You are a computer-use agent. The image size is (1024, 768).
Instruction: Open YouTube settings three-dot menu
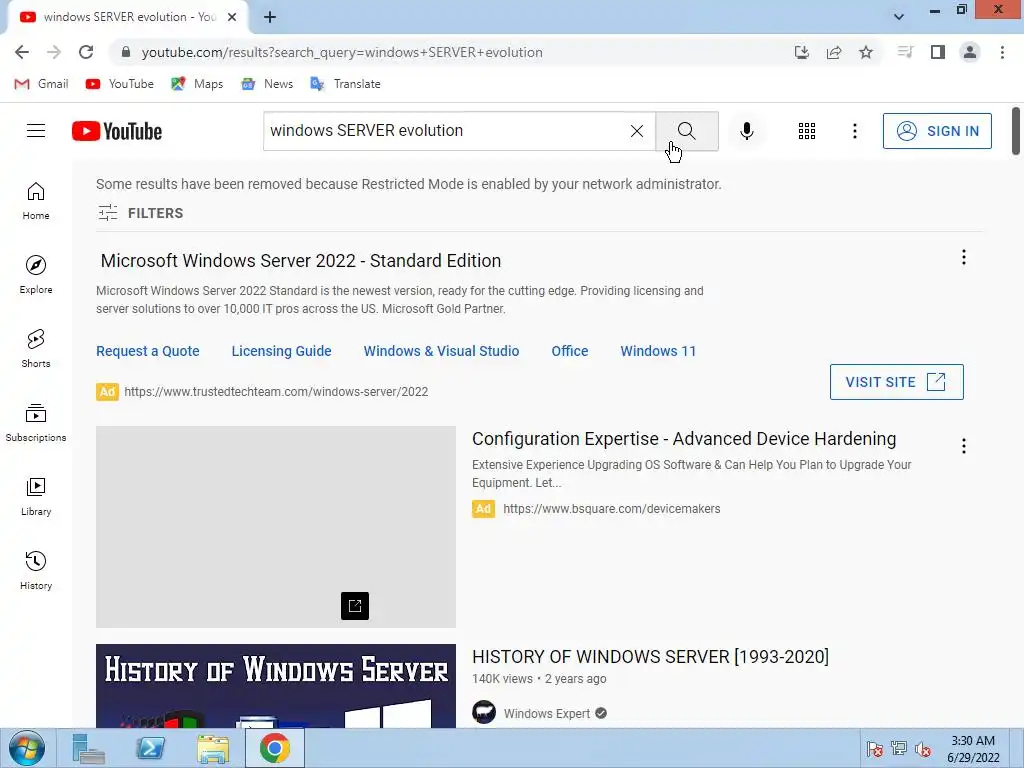(x=854, y=131)
